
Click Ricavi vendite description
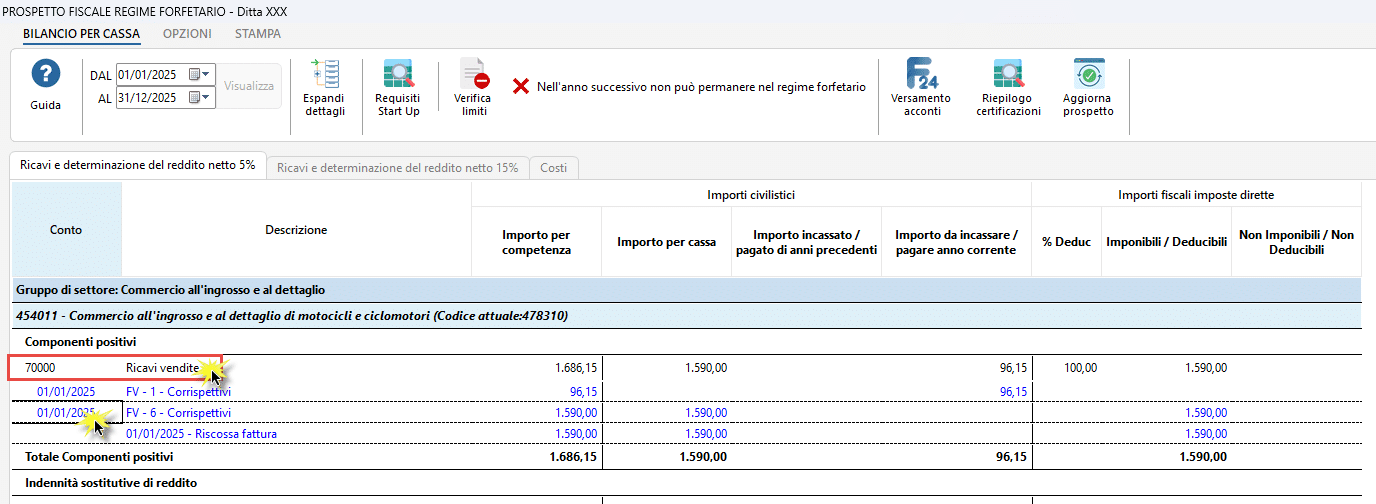(x=162, y=368)
